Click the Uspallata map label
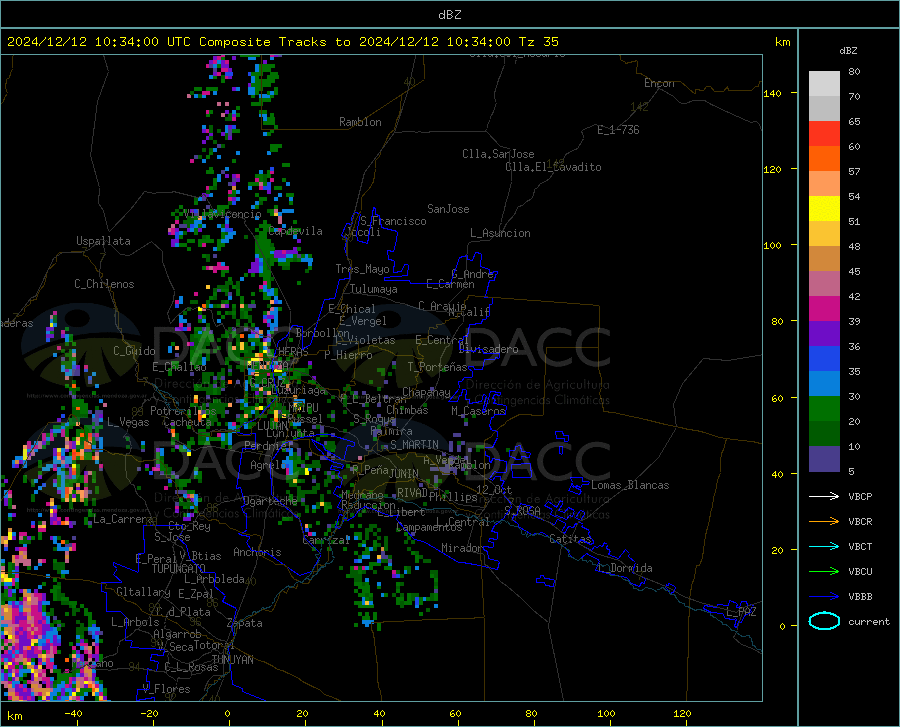The width and height of the screenshot is (900, 727). pyautogui.click(x=103, y=241)
